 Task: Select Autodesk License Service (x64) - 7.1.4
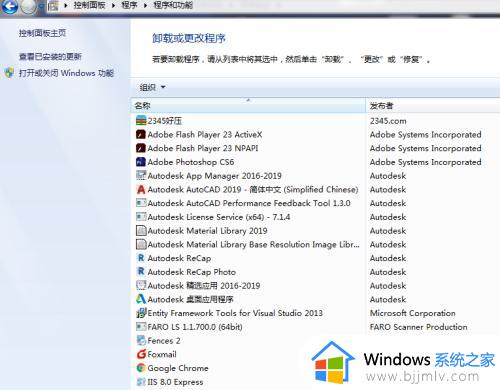pos(219,217)
